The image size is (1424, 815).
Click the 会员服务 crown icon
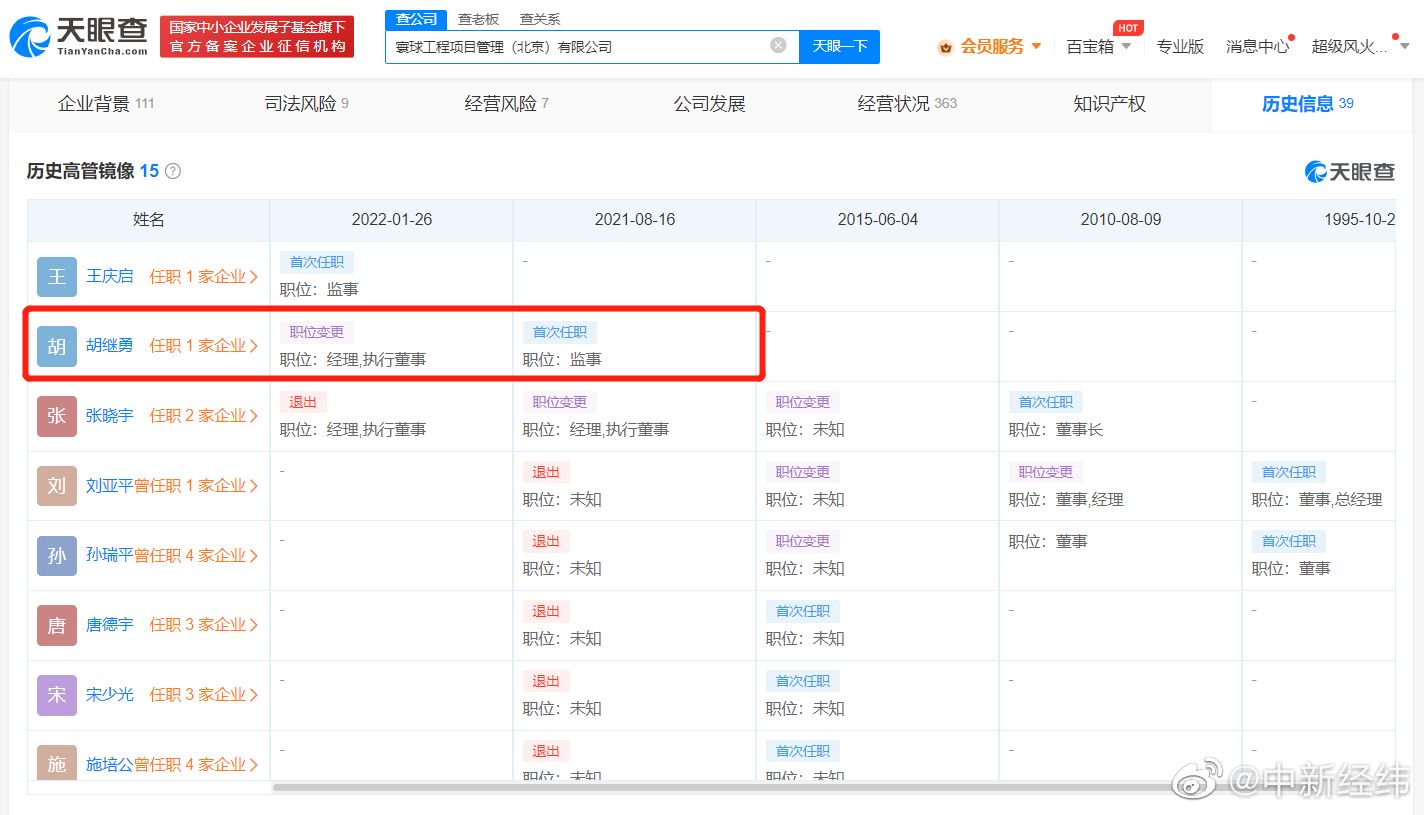click(x=945, y=47)
